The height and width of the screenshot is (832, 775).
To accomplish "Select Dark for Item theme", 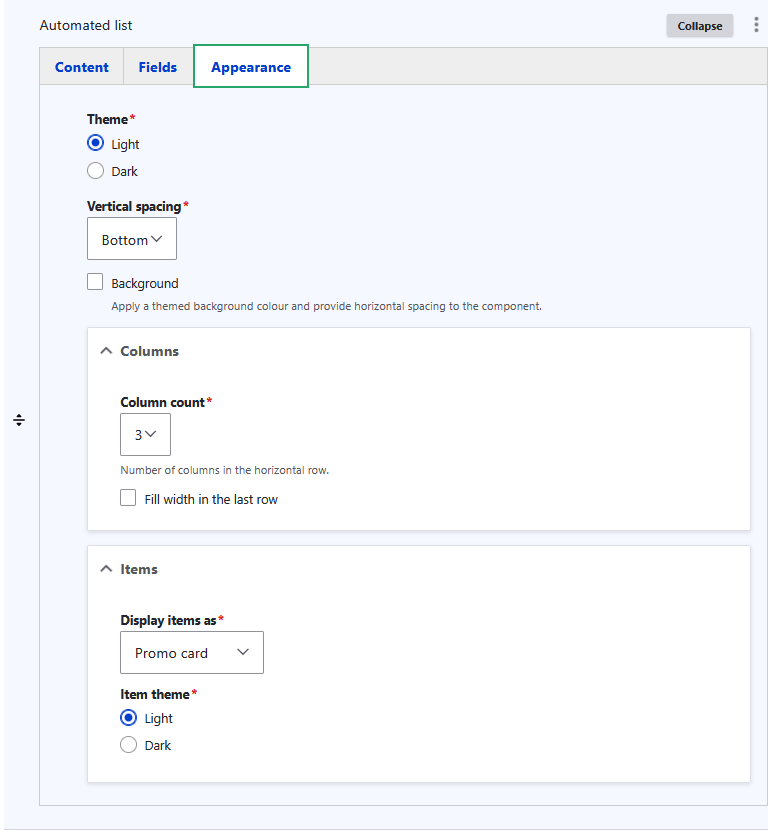I will (x=128, y=744).
